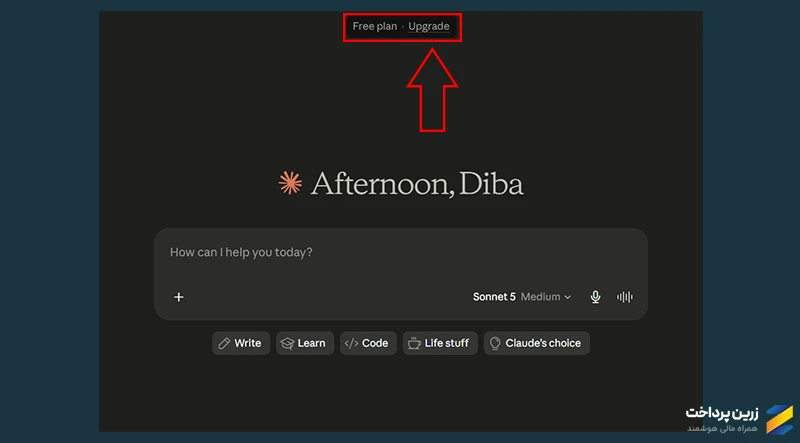Click the Life stuff suggestion button

pos(440,343)
